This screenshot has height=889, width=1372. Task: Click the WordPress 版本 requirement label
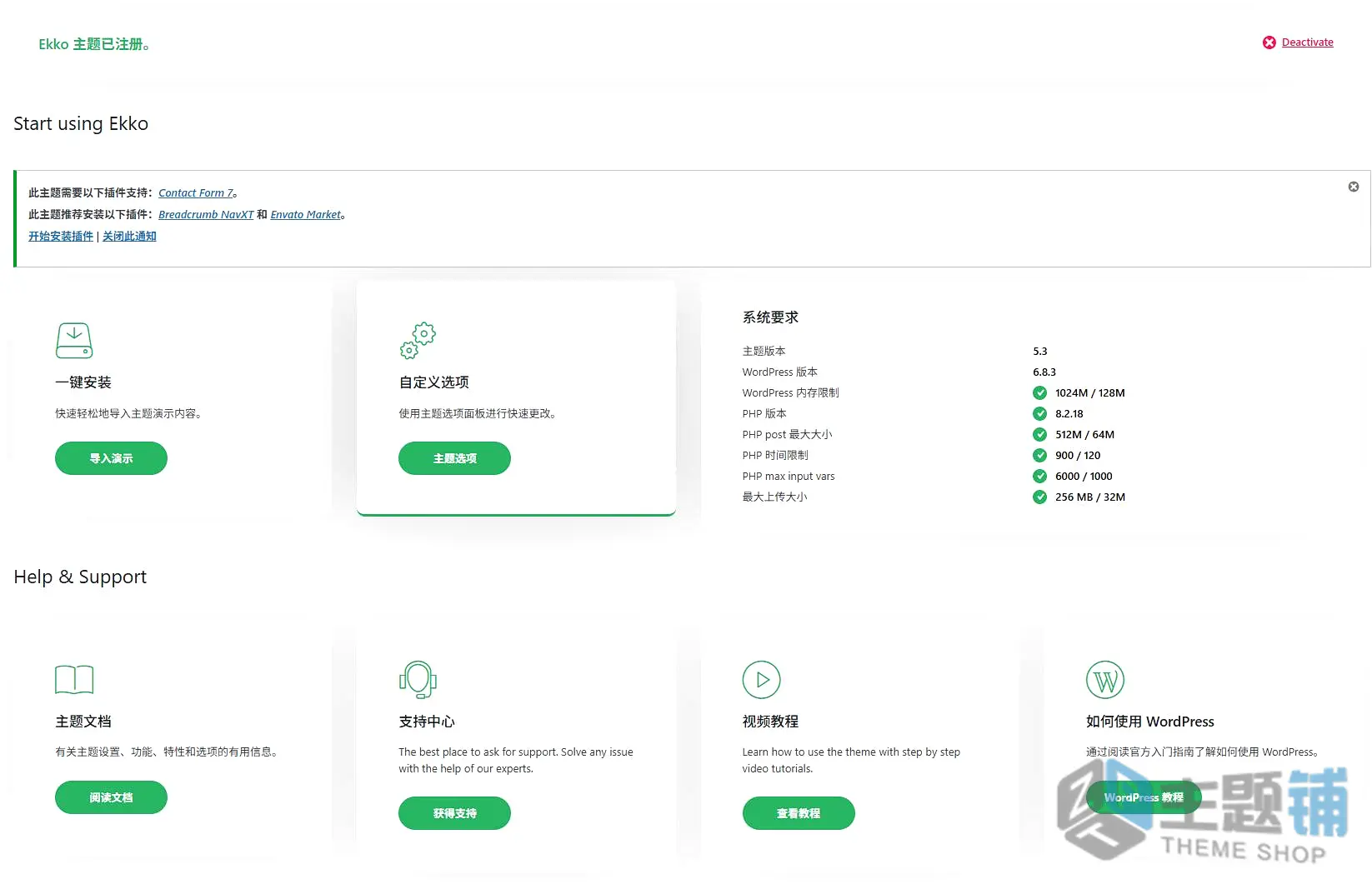[x=780, y=372]
